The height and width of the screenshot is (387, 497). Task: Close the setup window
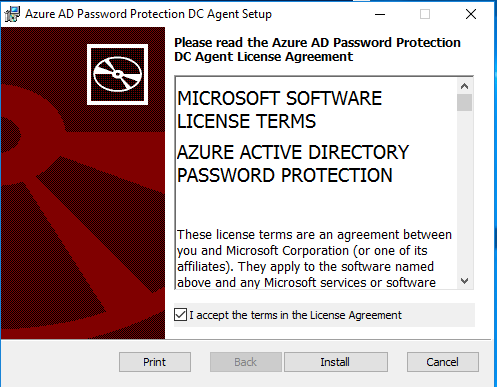pyautogui.click(x=471, y=14)
